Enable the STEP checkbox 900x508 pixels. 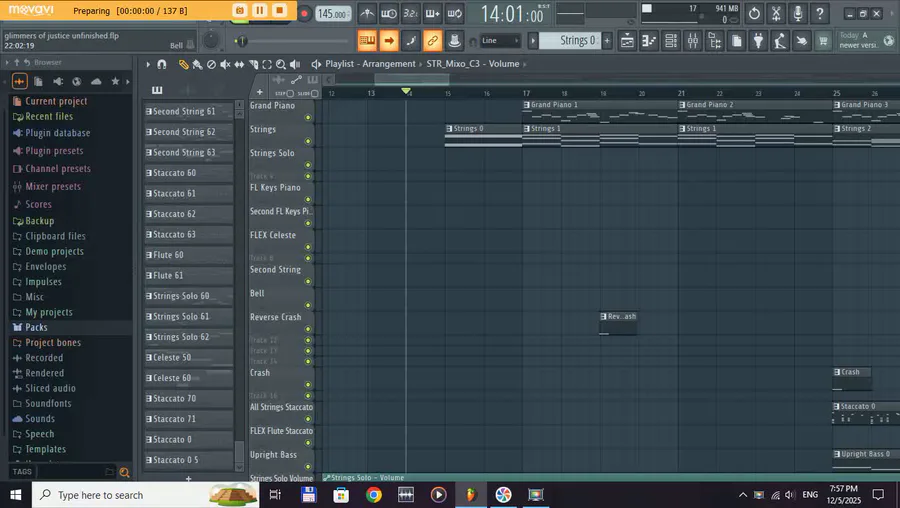click(x=290, y=94)
